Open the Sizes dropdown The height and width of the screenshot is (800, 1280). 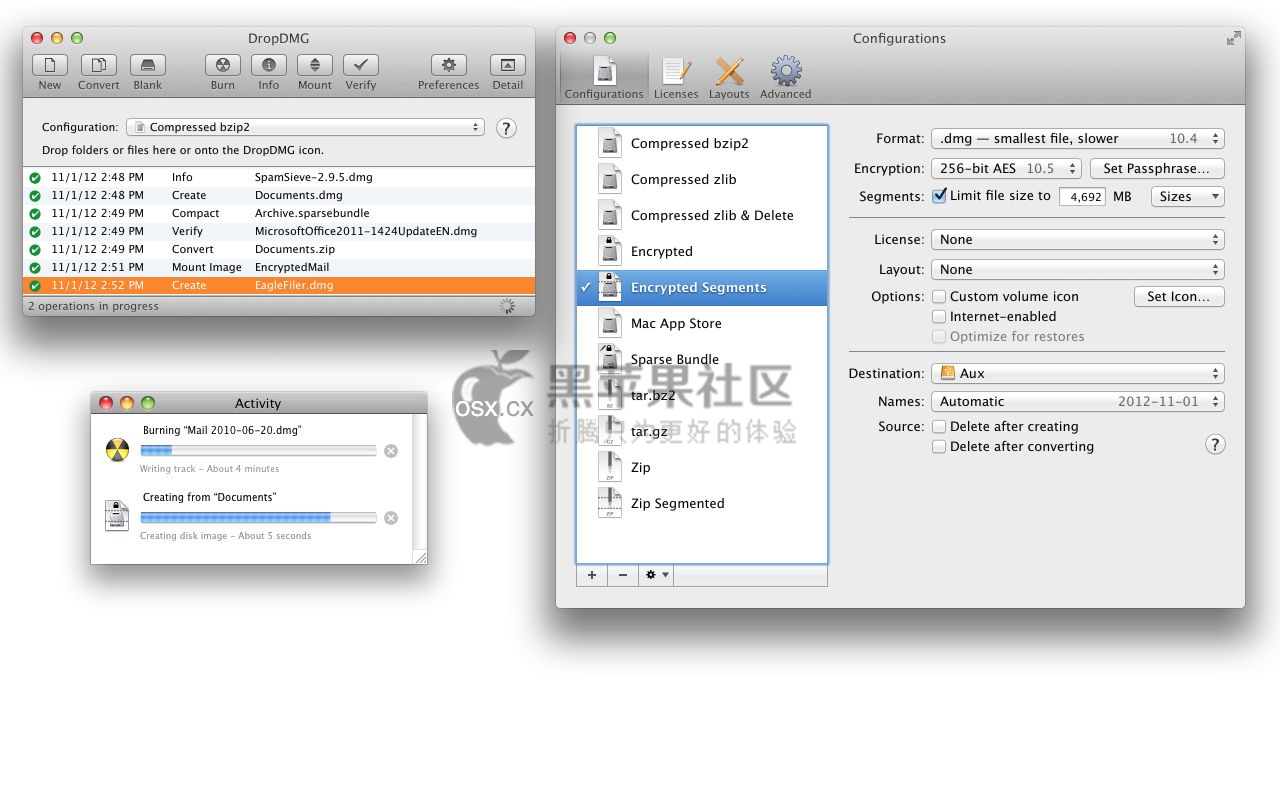[x=1188, y=197]
